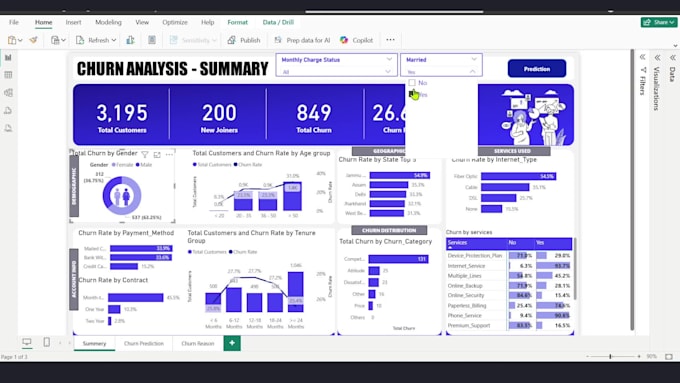Open the Optimize ribbon tab
This screenshot has height=383, width=680.
175,22
